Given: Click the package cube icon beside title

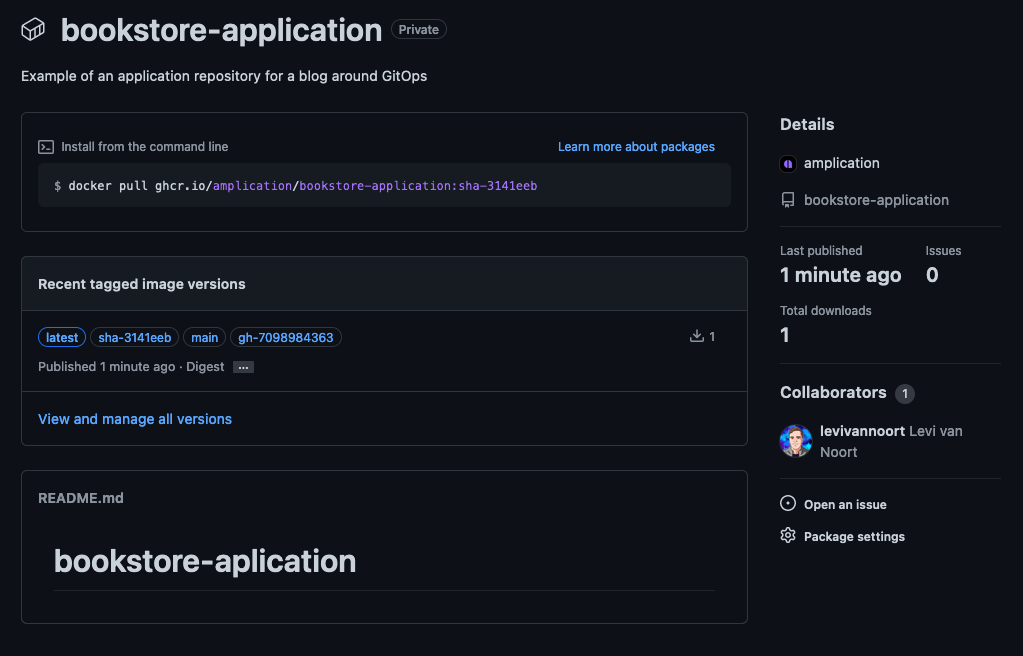Looking at the screenshot, I should [x=33, y=29].
